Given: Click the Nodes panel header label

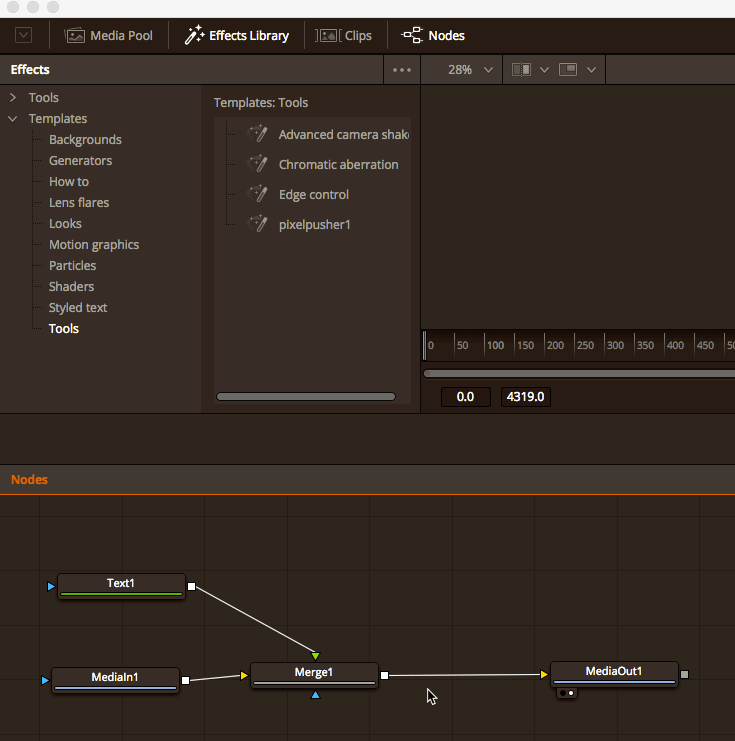Looking at the screenshot, I should point(29,480).
